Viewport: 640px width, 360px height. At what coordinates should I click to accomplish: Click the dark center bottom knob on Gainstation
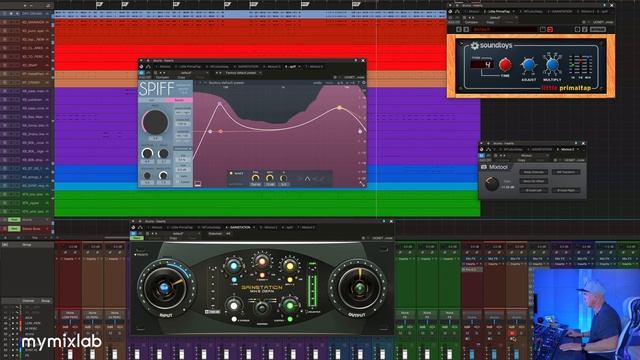[x=262, y=309]
